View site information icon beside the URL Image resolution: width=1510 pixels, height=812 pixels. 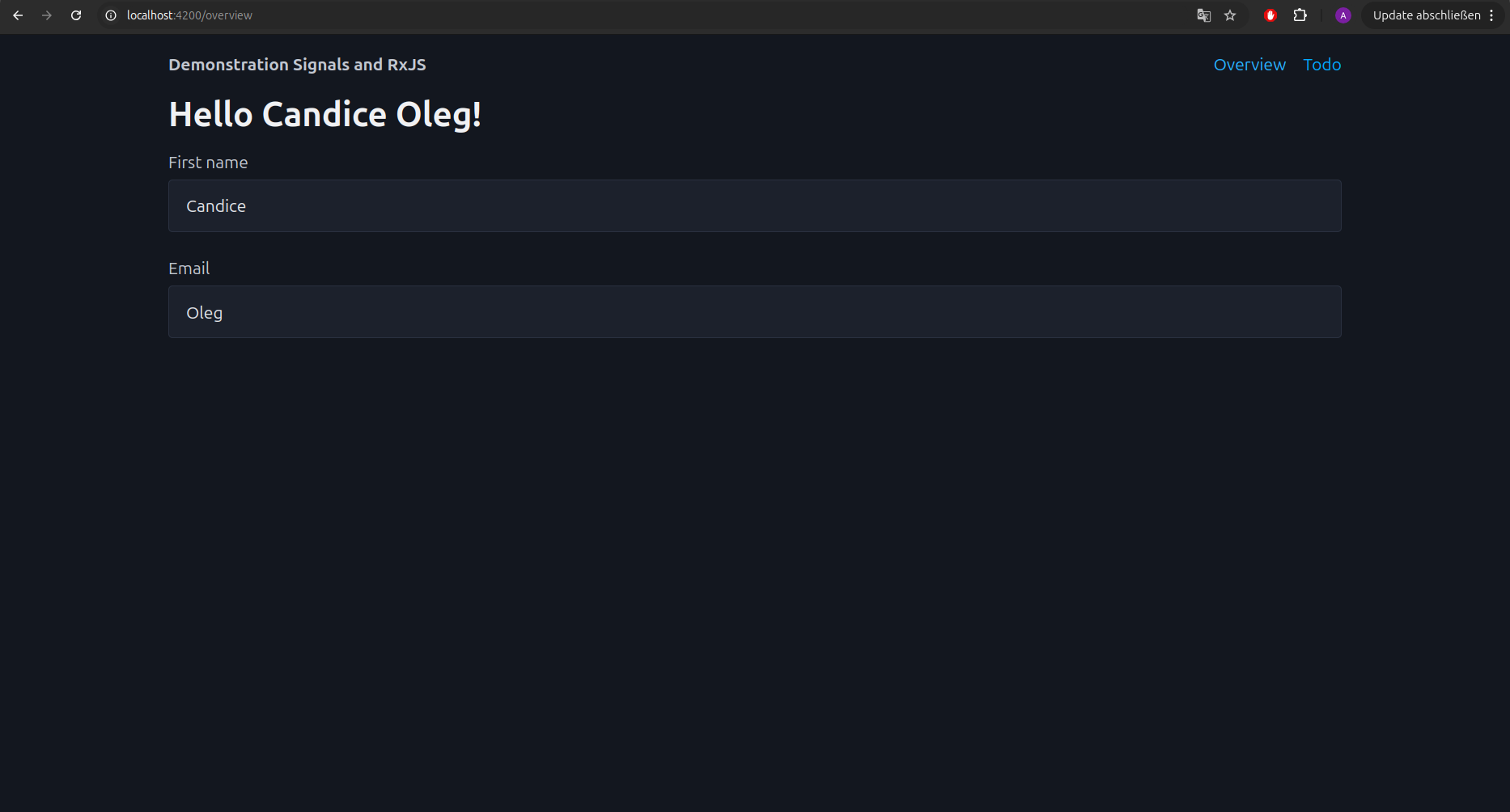(111, 15)
